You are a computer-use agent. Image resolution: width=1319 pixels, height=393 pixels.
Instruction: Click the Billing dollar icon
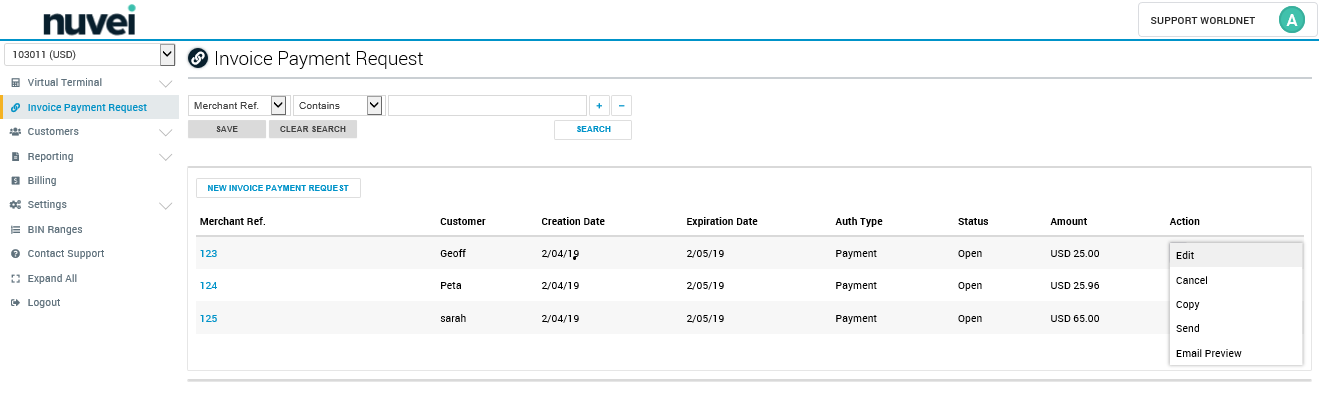click(x=16, y=180)
